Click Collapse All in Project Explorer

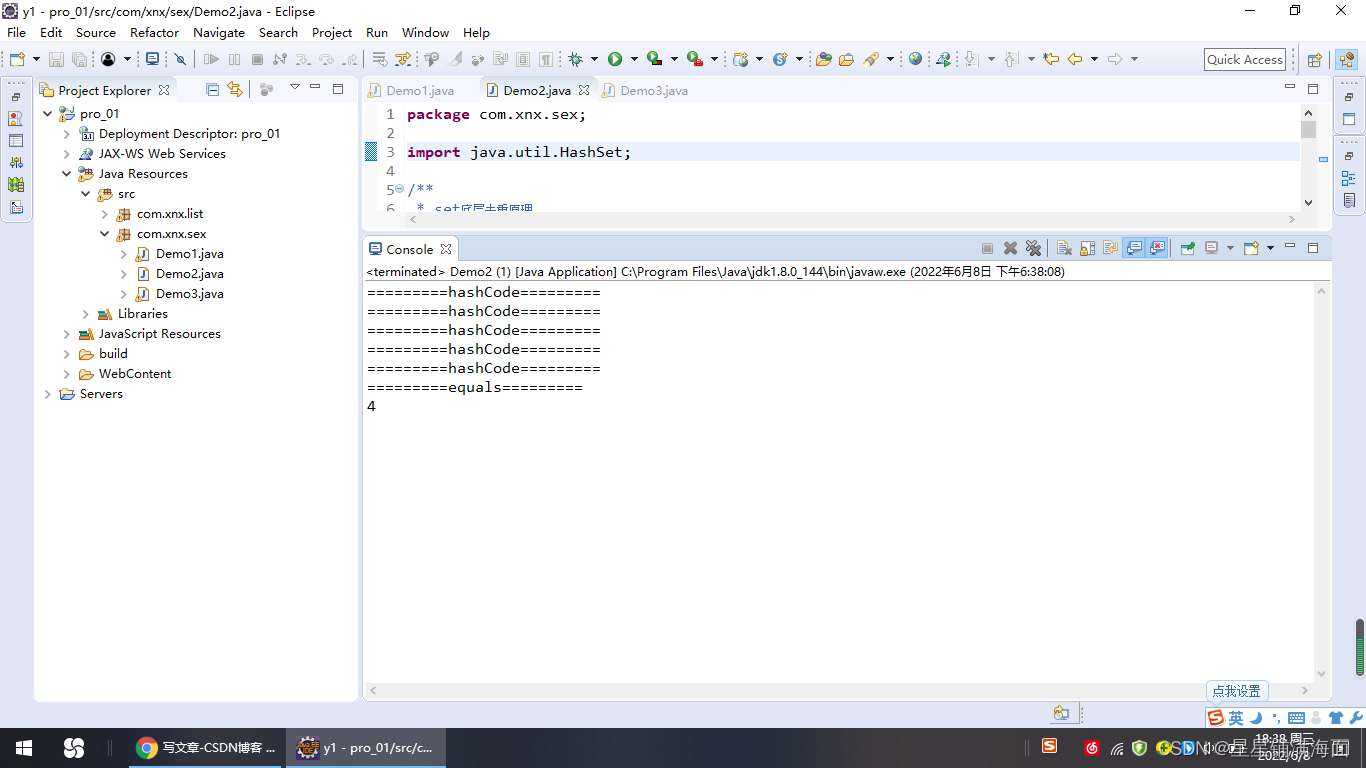click(x=212, y=89)
